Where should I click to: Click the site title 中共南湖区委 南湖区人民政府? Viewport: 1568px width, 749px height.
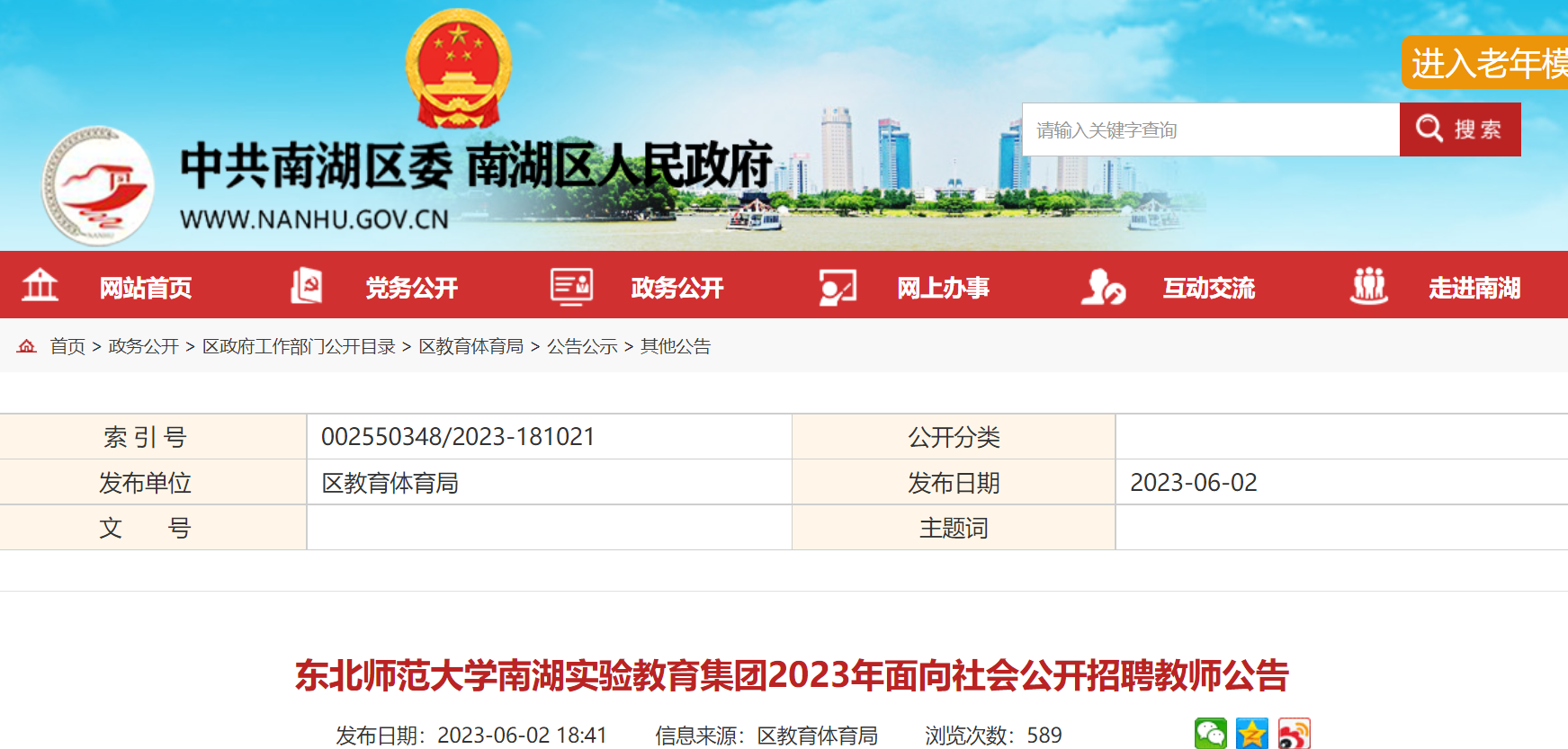point(477,165)
